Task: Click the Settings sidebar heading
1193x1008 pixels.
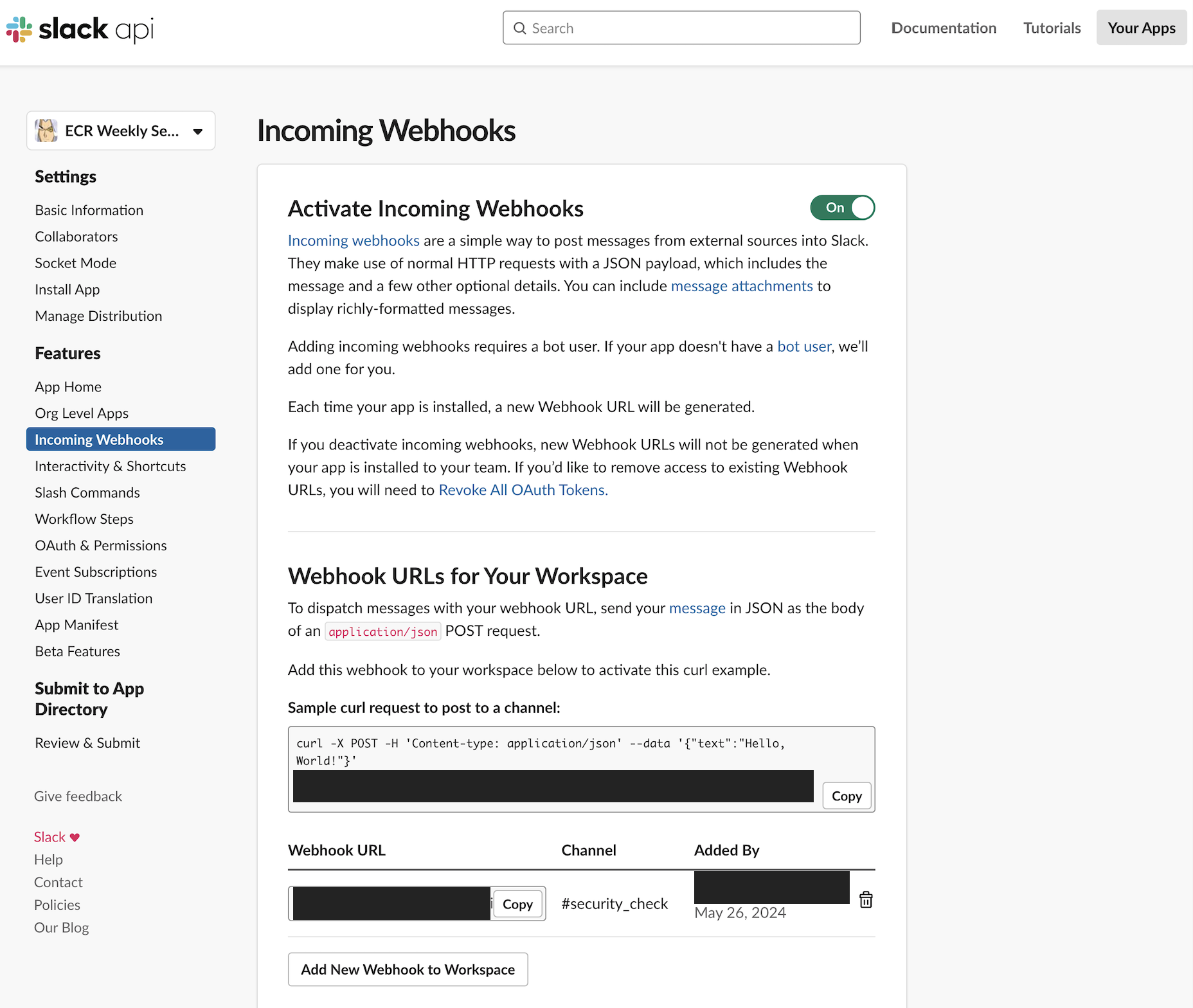Action: 66,177
